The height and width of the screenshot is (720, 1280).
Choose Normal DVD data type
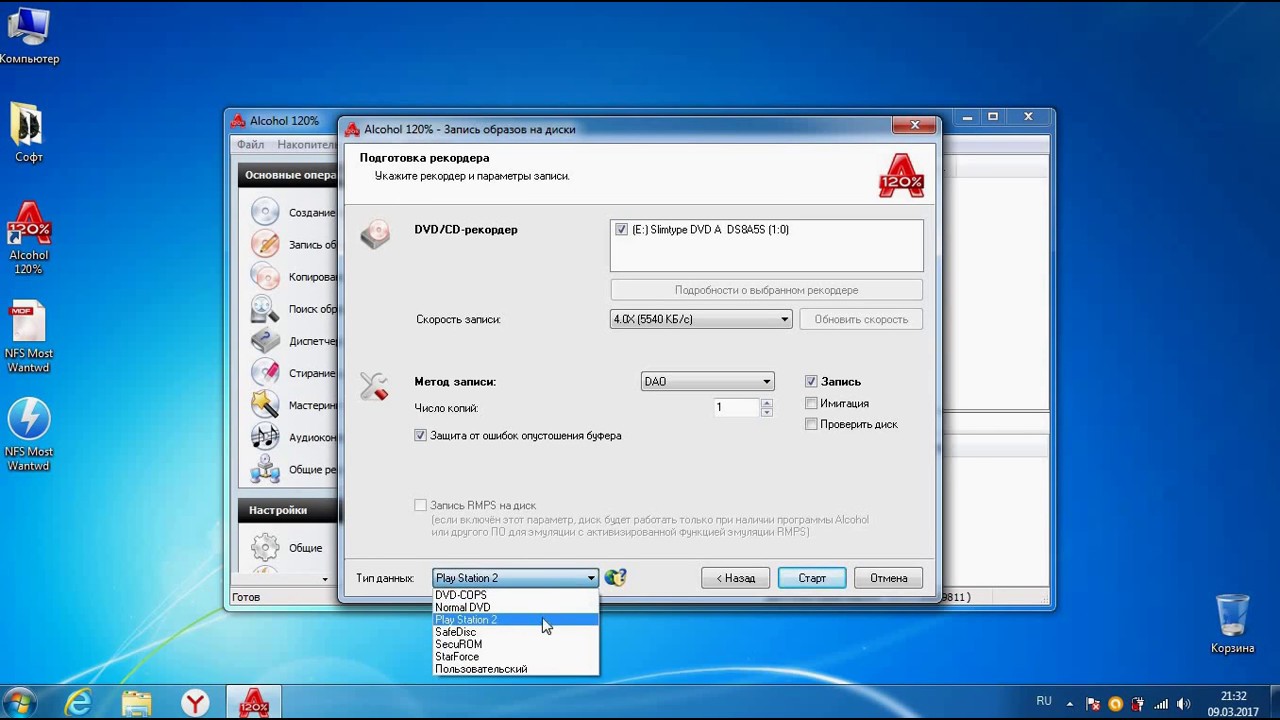[515, 607]
